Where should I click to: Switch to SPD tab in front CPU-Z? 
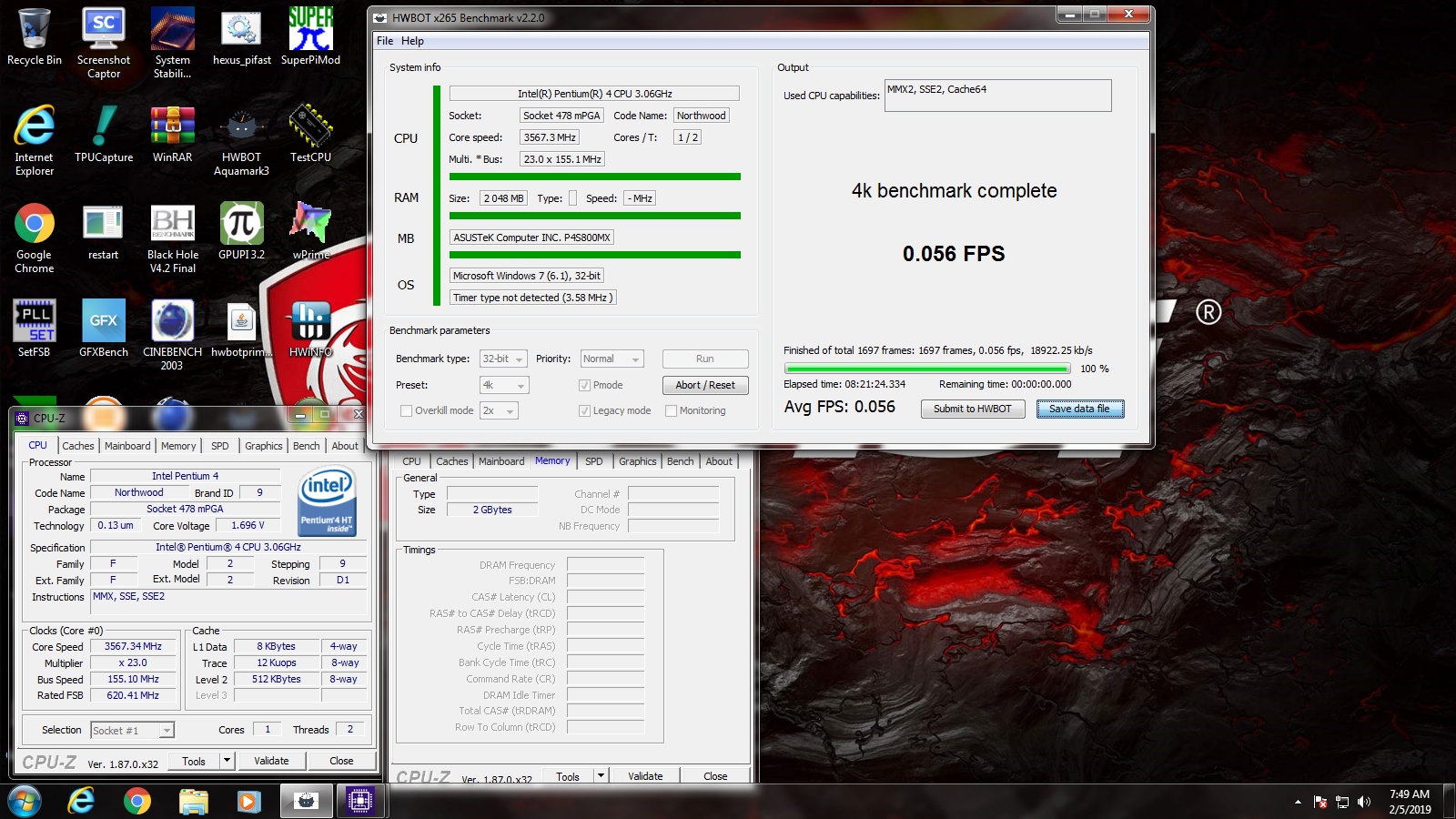[x=220, y=446]
